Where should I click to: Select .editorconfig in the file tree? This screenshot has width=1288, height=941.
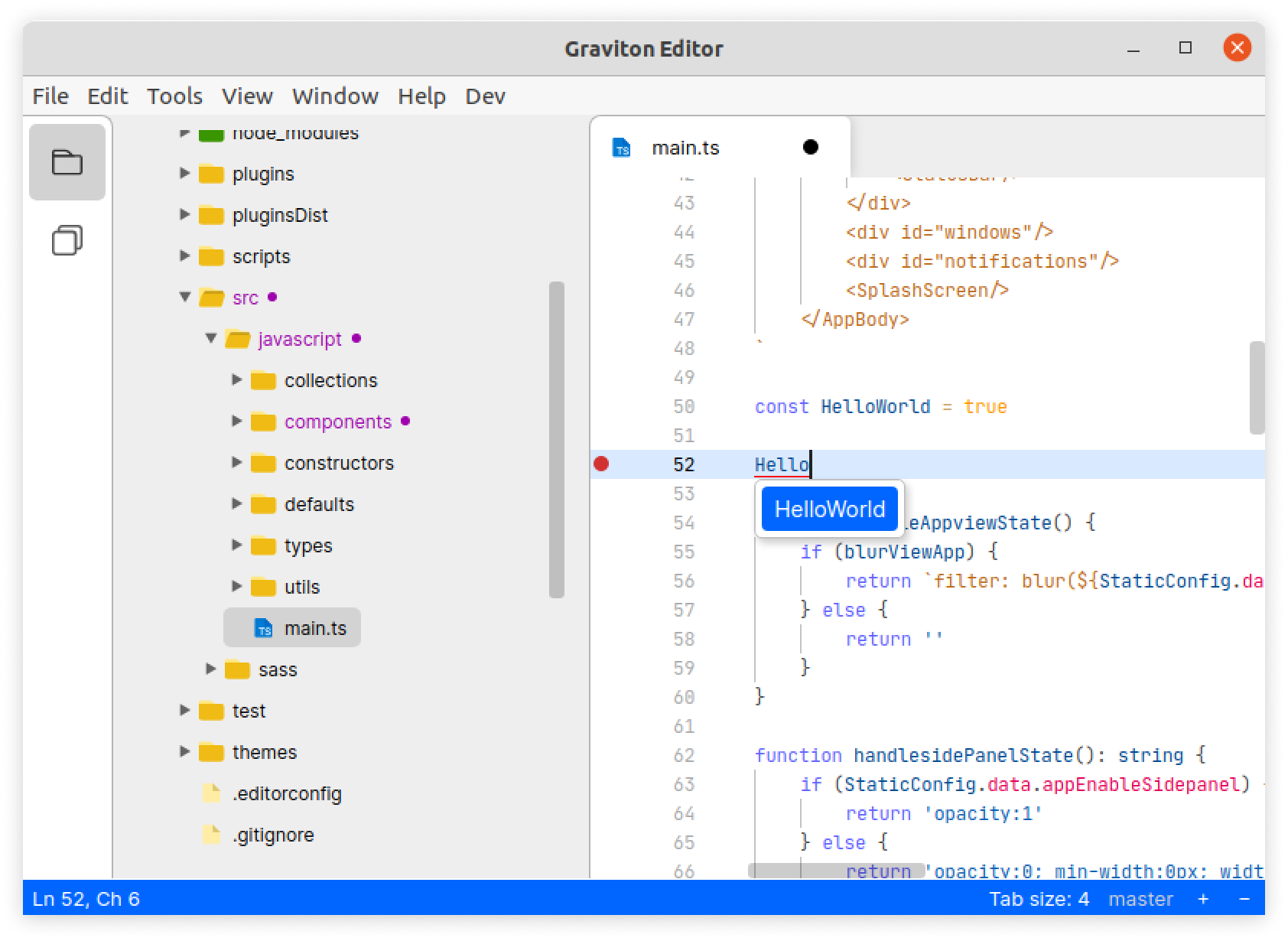pos(287,794)
